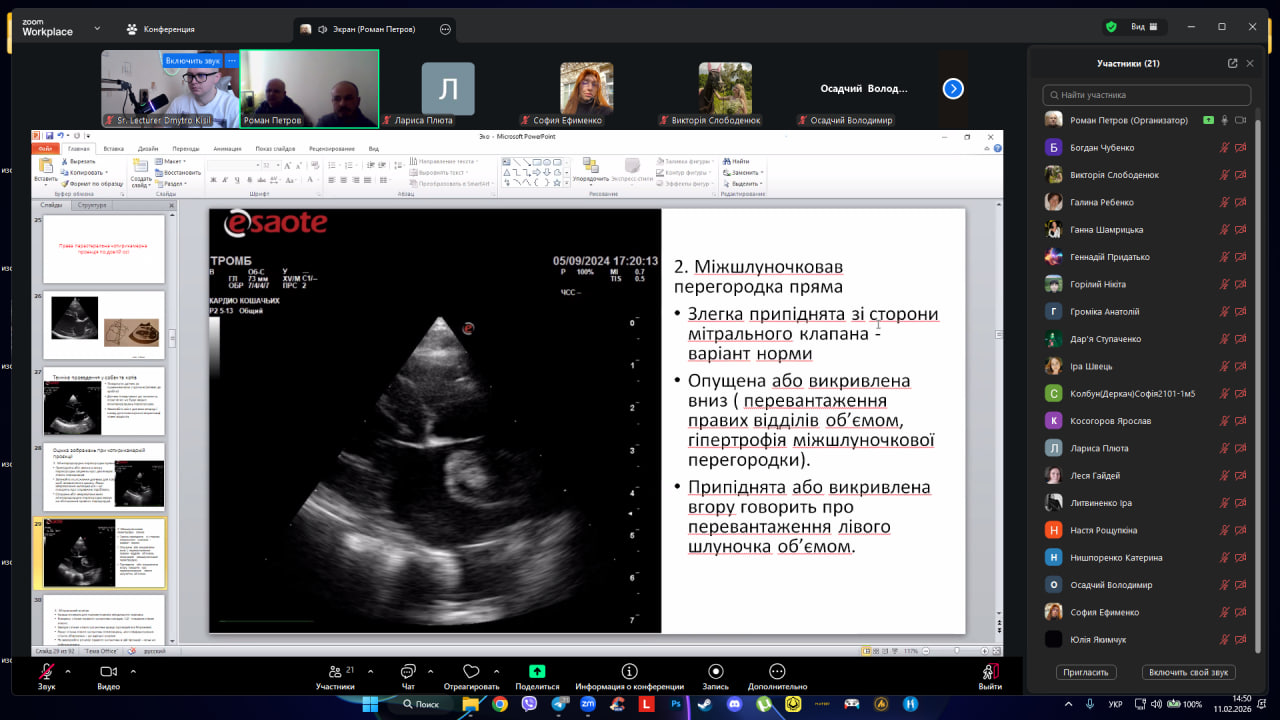The height and width of the screenshot is (720, 1280).
Task: Click the More options ellipsis icon
Action: [x=777, y=672]
